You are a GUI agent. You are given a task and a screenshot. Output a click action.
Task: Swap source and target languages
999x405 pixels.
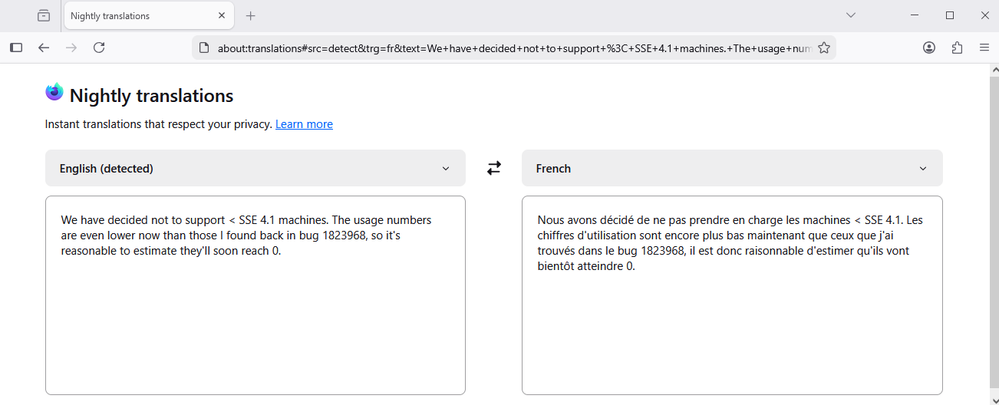coord(494,168)
